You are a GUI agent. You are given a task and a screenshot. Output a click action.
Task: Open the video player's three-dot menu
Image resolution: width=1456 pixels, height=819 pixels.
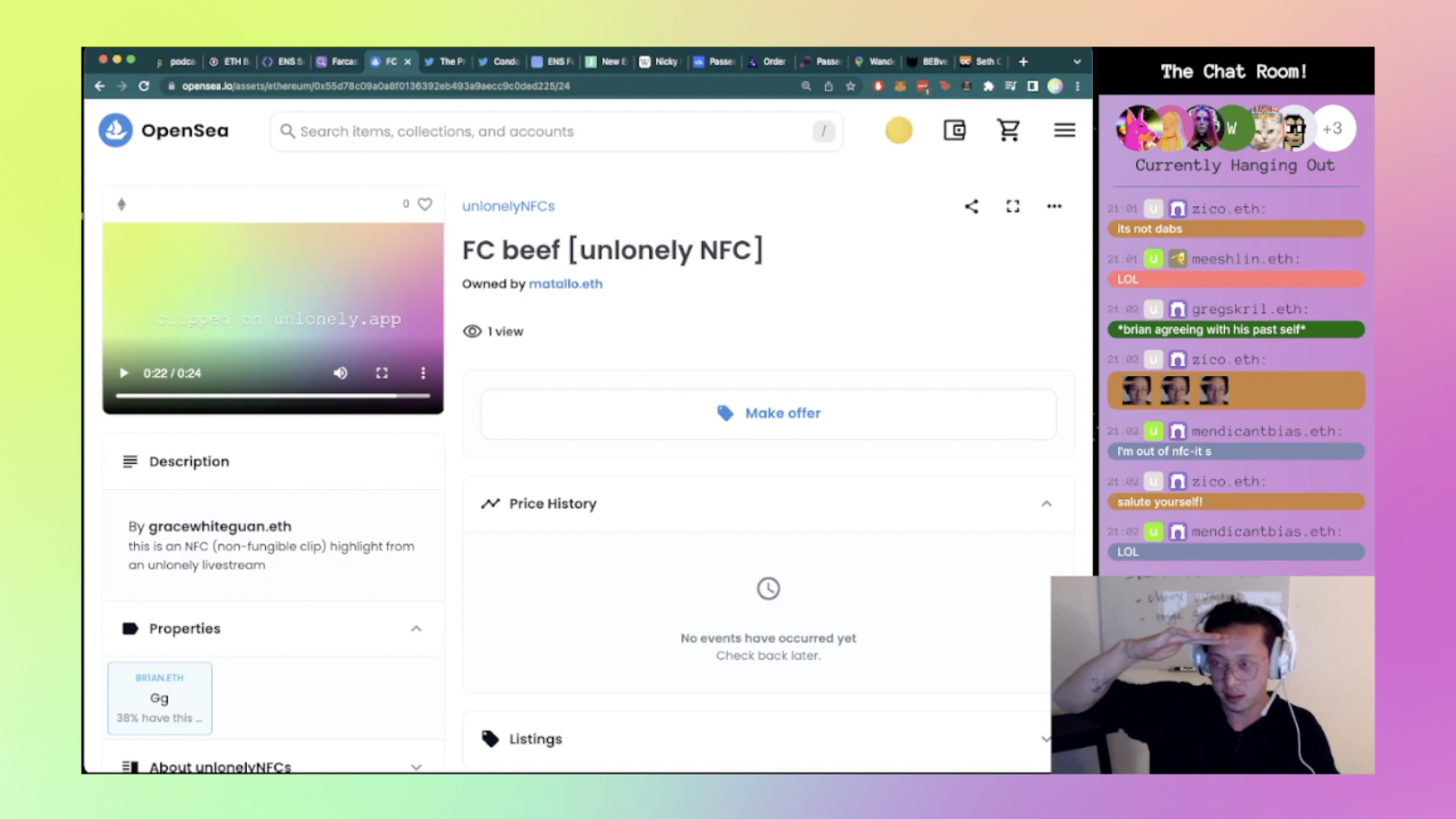click(x=423, y=373)
